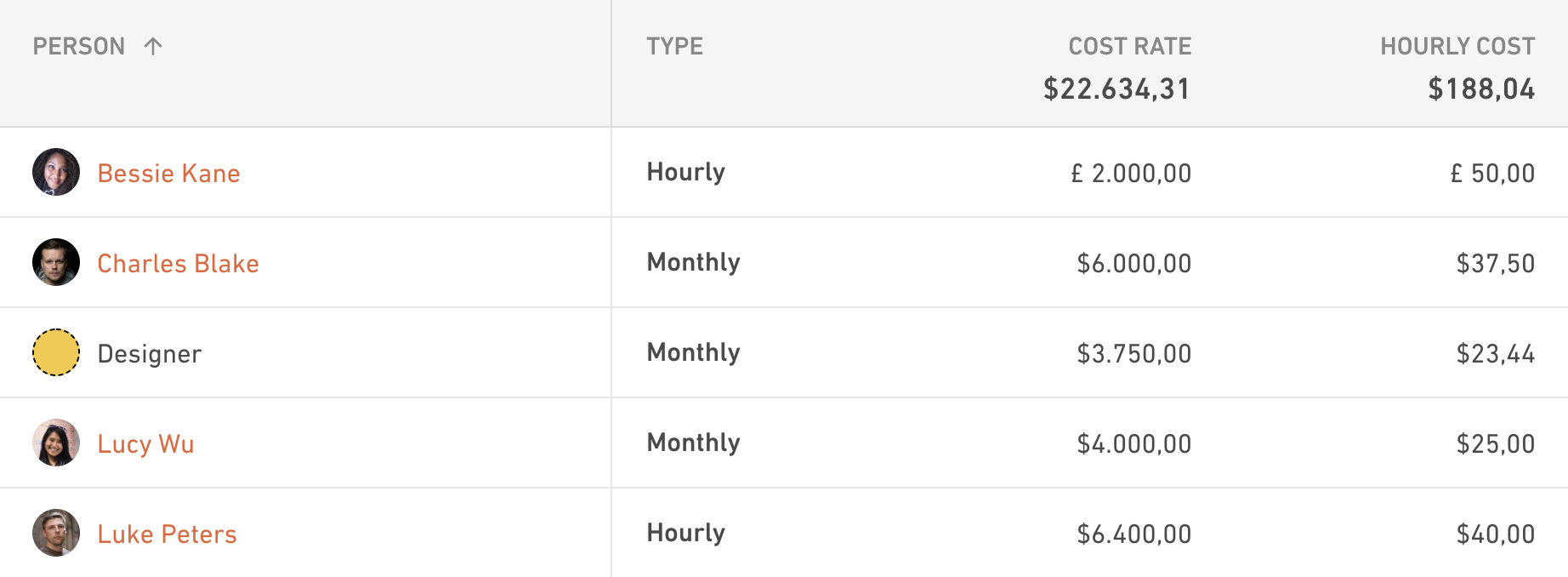Screen dimensions: 1568x577
Task: Click Bessie Kane's Hourly type cell
Action: (x=686, y=172)
